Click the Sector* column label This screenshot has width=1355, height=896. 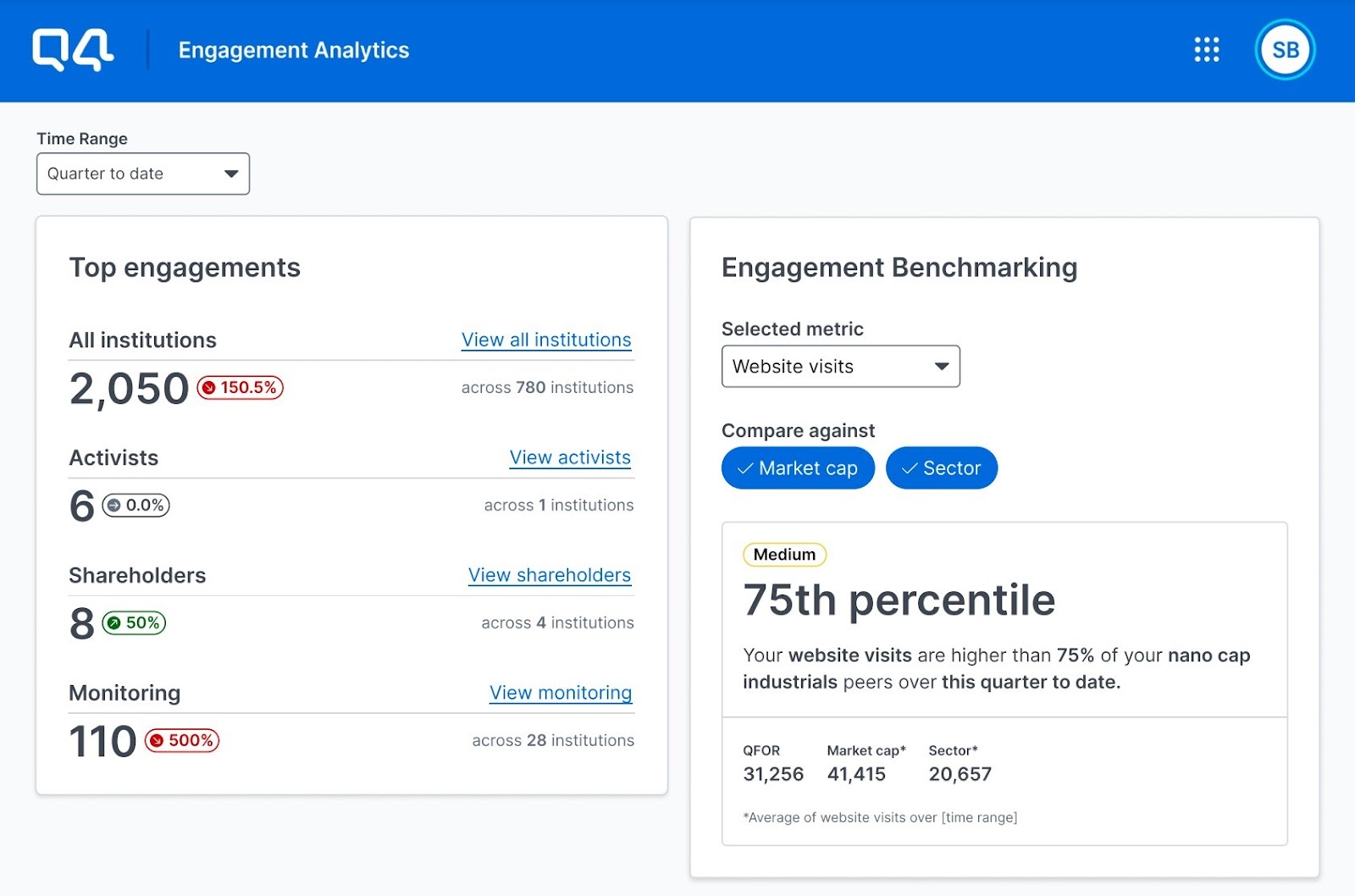(x=953, y=750)
